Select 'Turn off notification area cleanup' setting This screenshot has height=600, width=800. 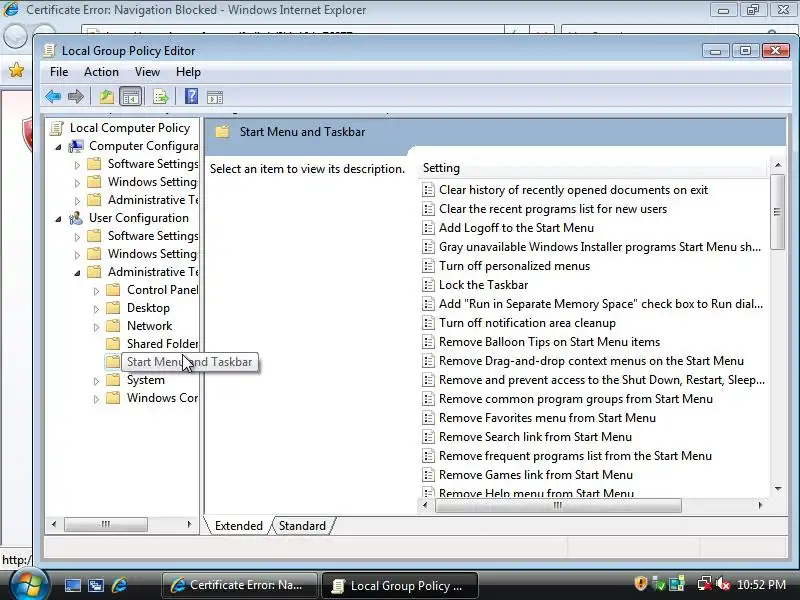(527, 323)
